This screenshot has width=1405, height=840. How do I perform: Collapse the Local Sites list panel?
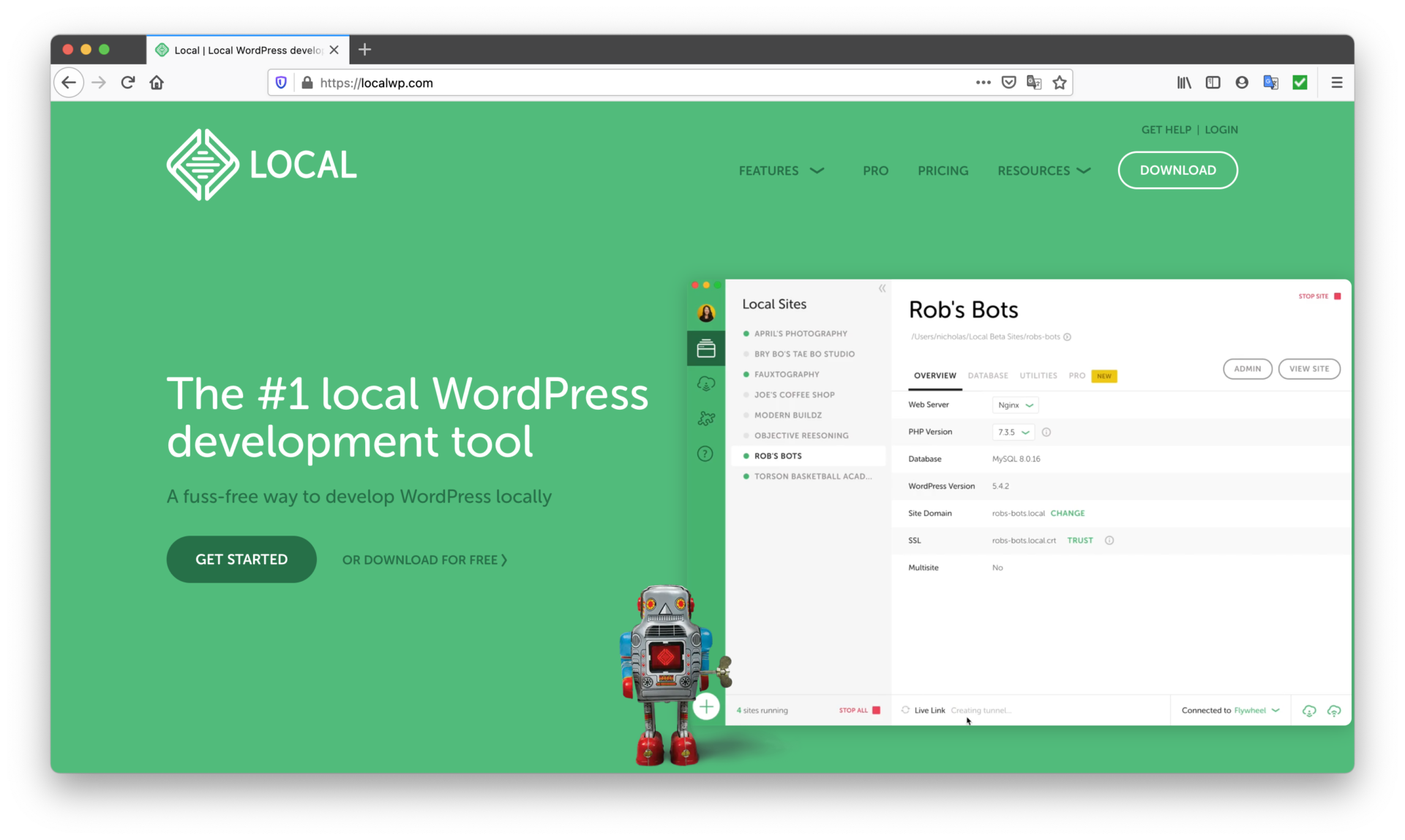pos(883,288)
